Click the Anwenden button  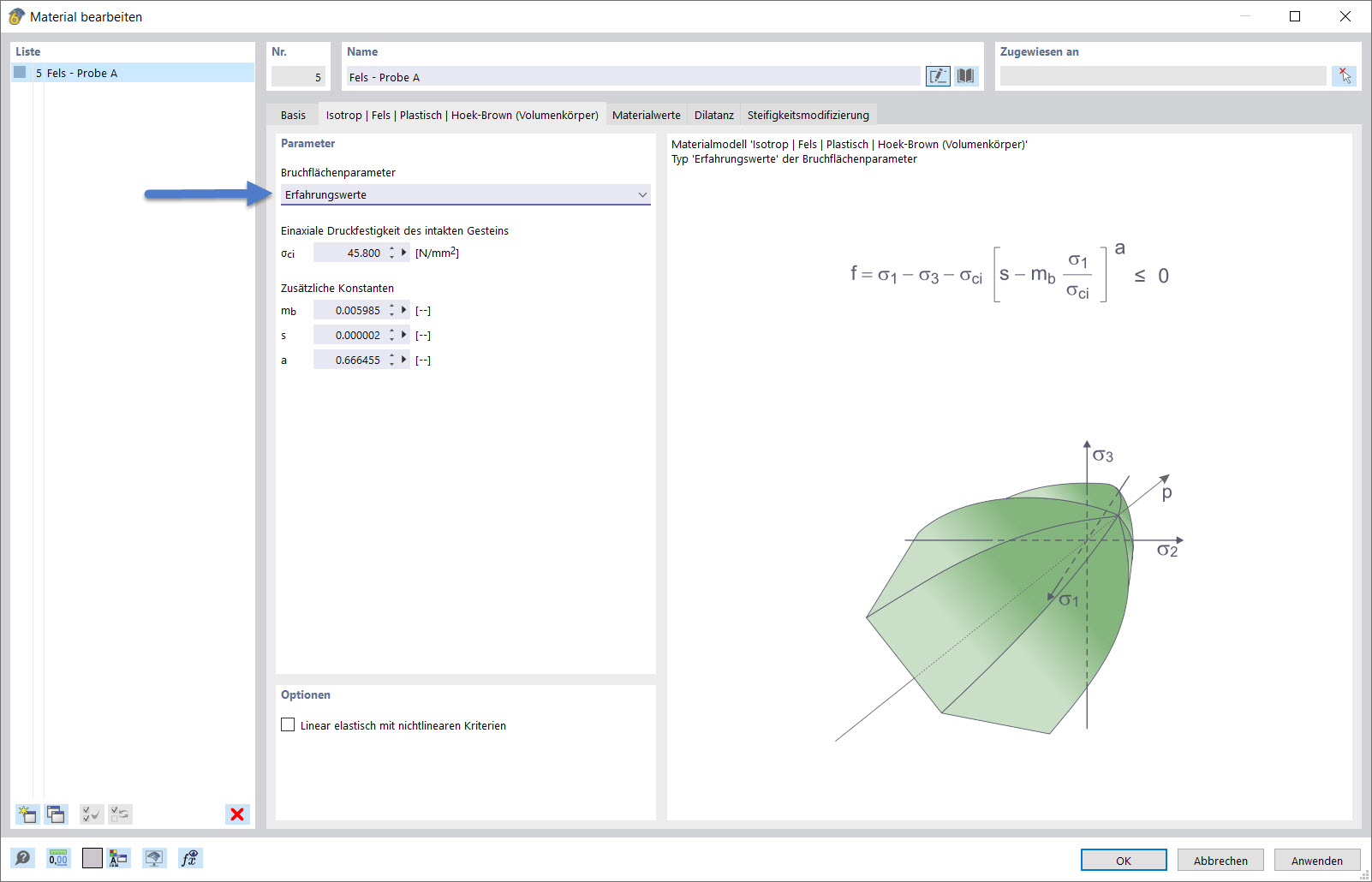tap(1317, 861)
